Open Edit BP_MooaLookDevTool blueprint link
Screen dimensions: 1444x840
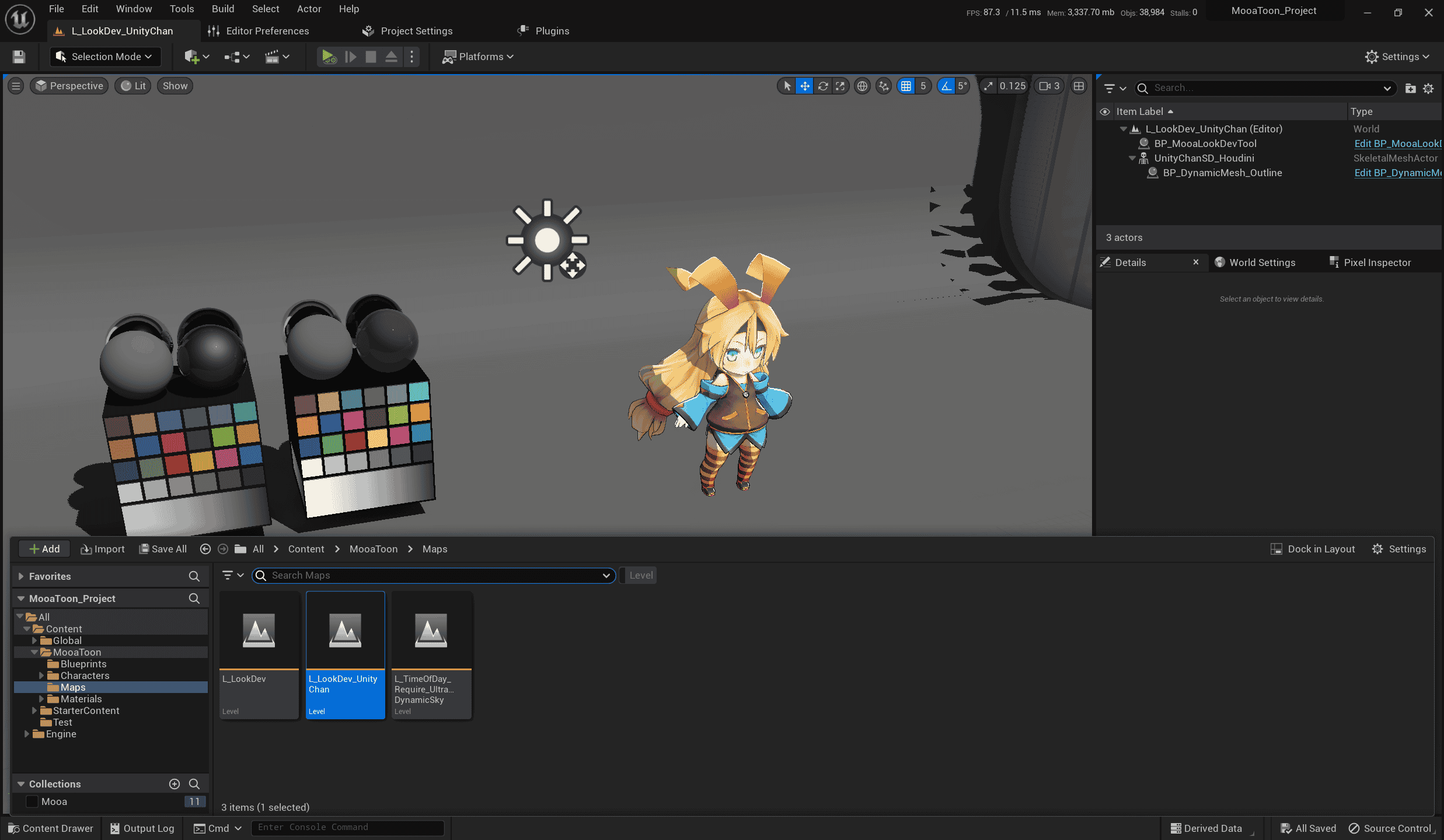click(x=1397, y=143)
